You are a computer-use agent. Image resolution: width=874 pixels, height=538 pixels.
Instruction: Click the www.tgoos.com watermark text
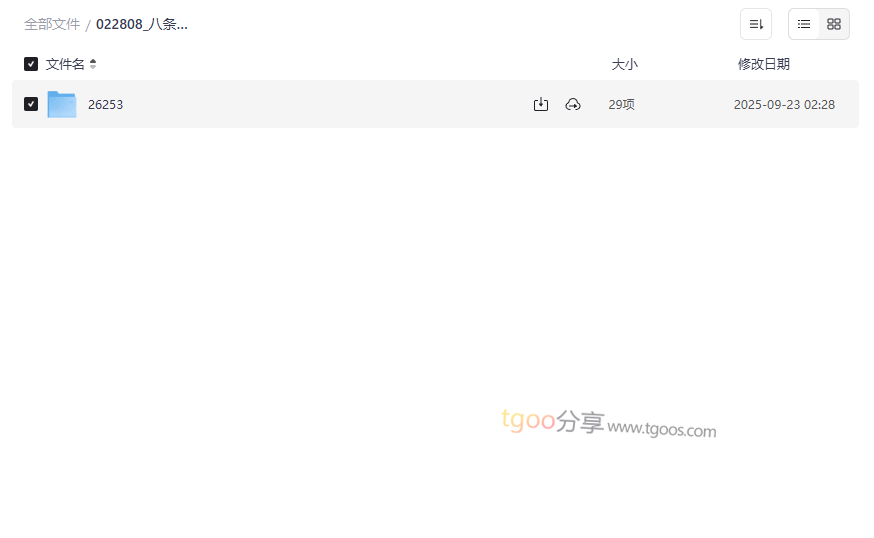[662, 429]
